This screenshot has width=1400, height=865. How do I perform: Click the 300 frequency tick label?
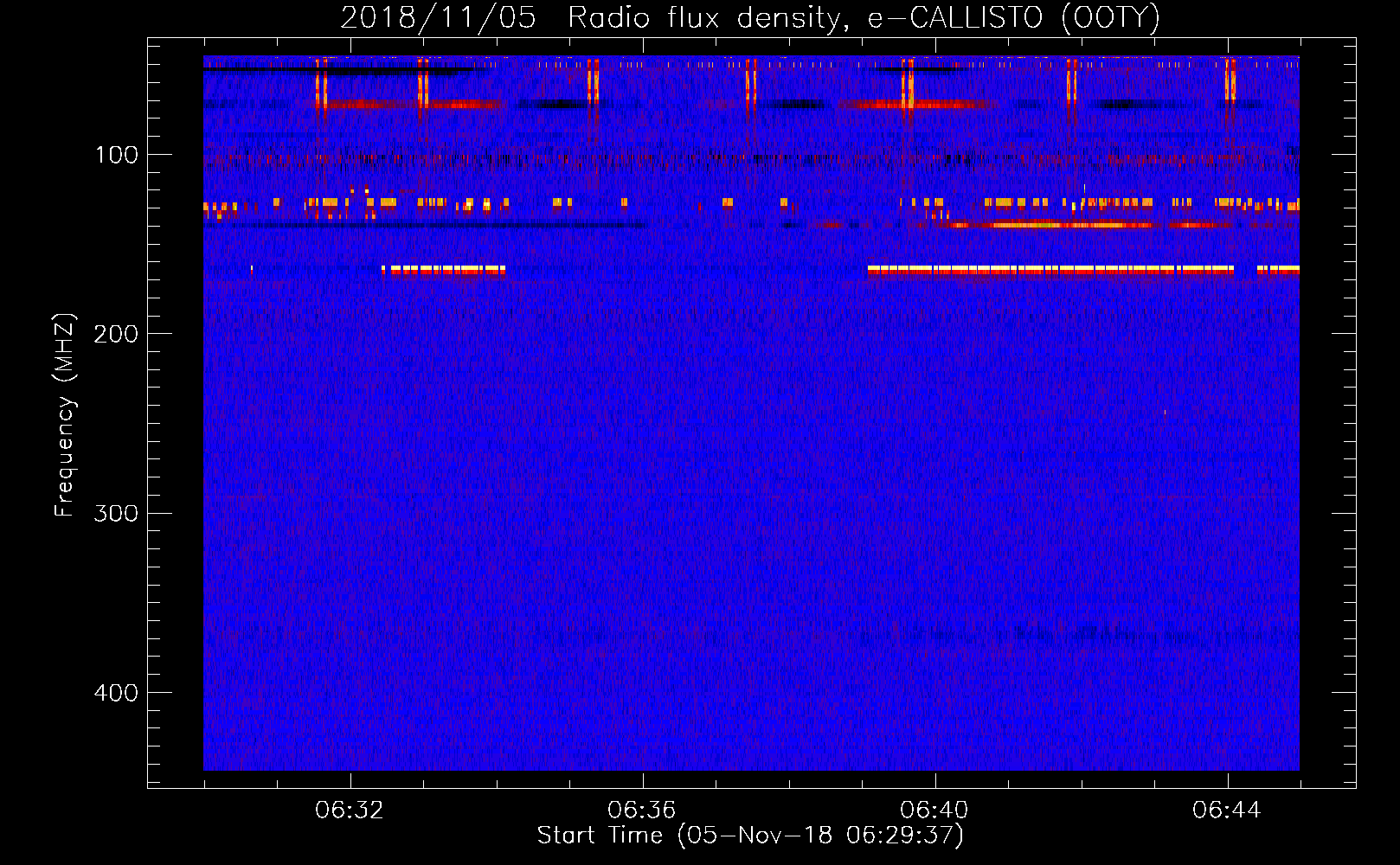[x=115, y=513]
